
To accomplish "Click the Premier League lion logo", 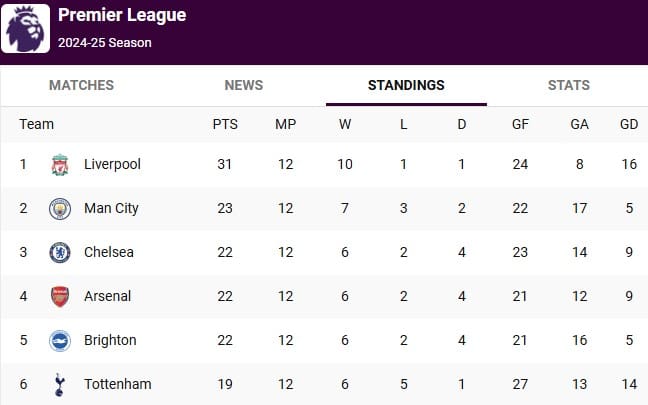I will pos(26,29).
